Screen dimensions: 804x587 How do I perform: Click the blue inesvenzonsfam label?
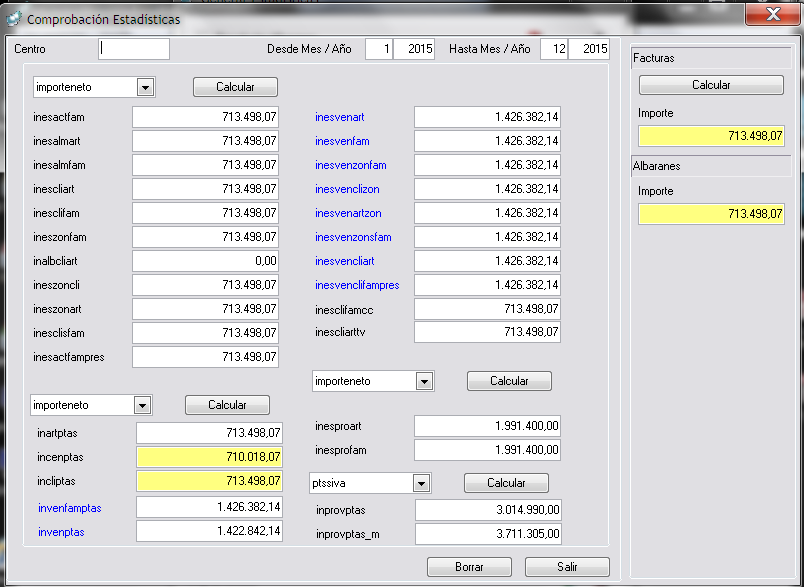click(353, 237)
